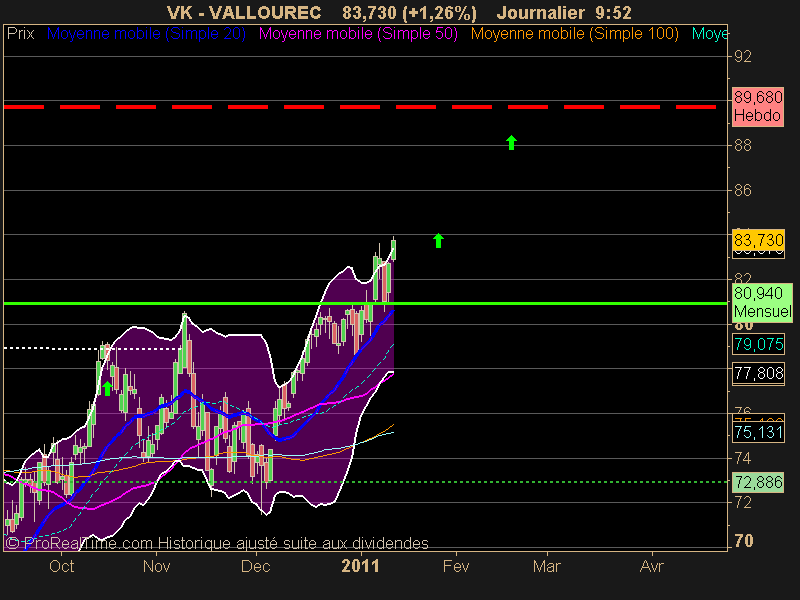Click the 75,131 price tag
This screenshot has height=600, width=800.
coord(758,432)
